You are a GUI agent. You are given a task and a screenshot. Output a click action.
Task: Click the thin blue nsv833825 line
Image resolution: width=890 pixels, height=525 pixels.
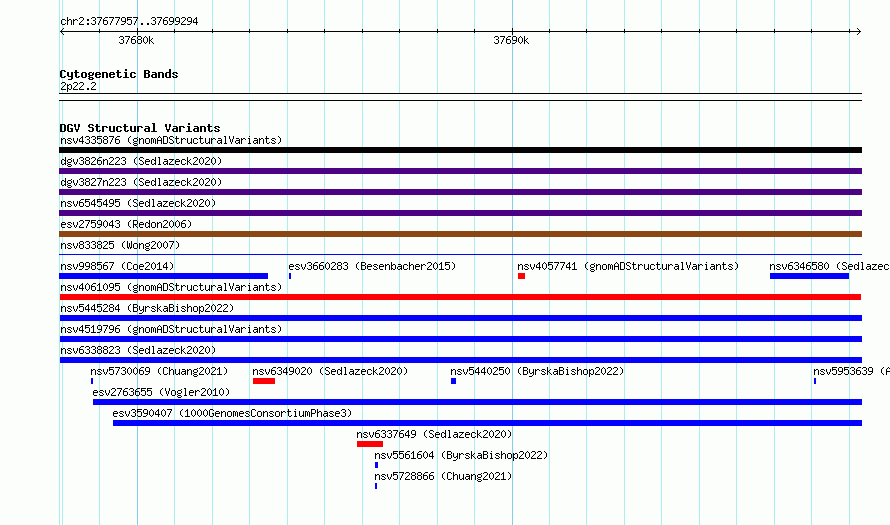460,255
